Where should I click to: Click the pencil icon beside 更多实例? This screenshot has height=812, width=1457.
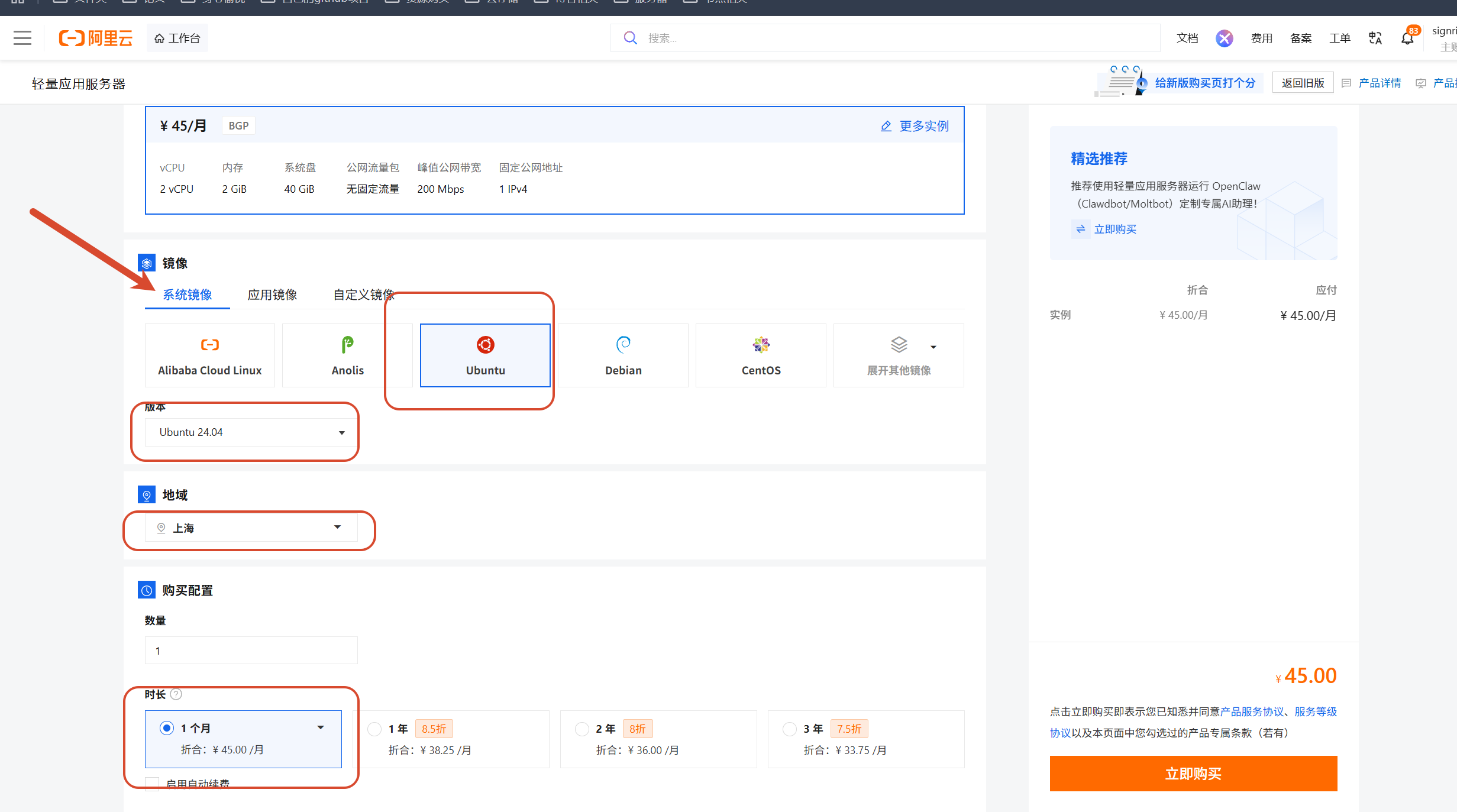pyautogui.click(x=886, y=126)
